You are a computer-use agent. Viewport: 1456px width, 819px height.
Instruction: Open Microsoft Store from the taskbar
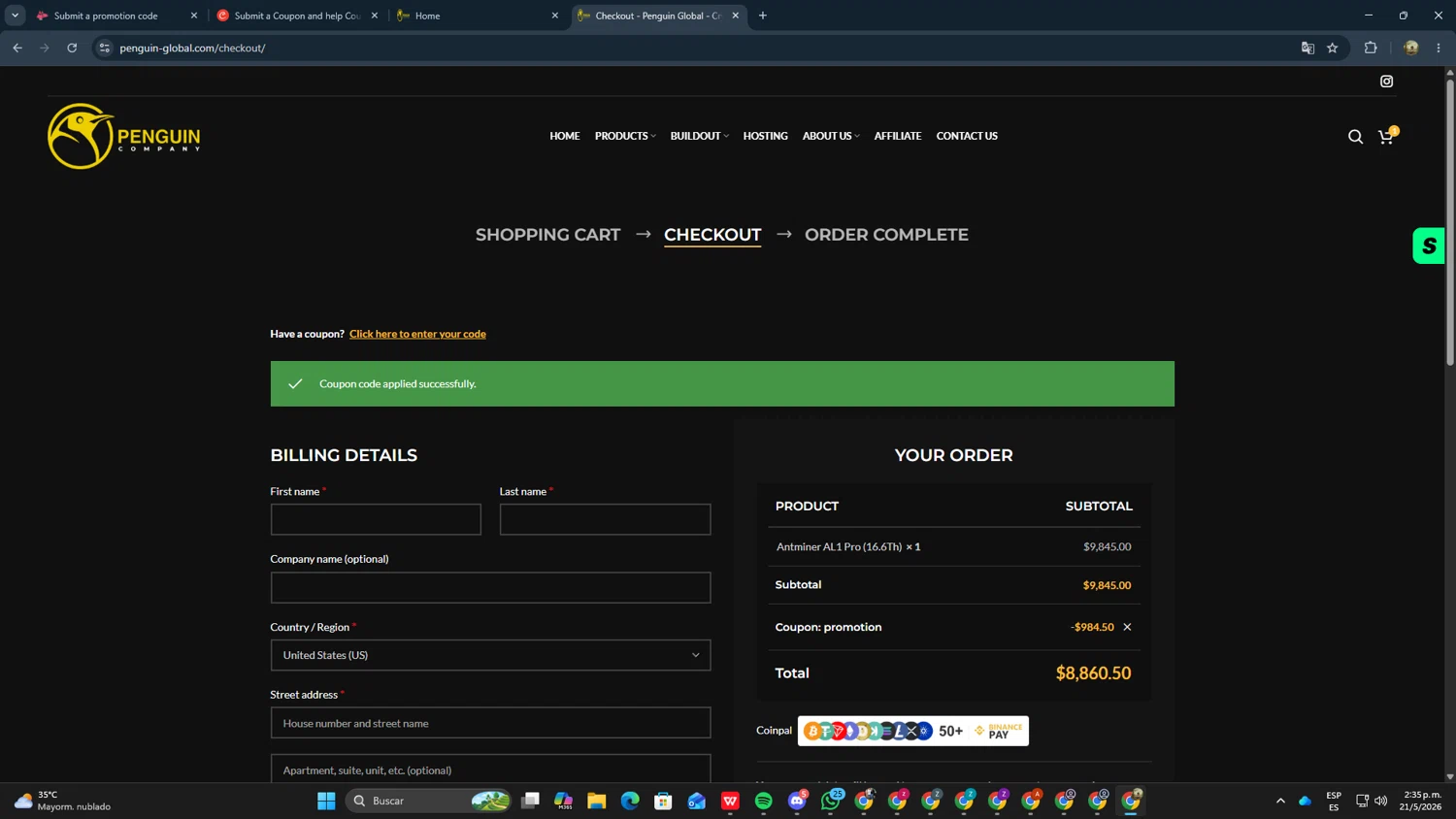663,801
